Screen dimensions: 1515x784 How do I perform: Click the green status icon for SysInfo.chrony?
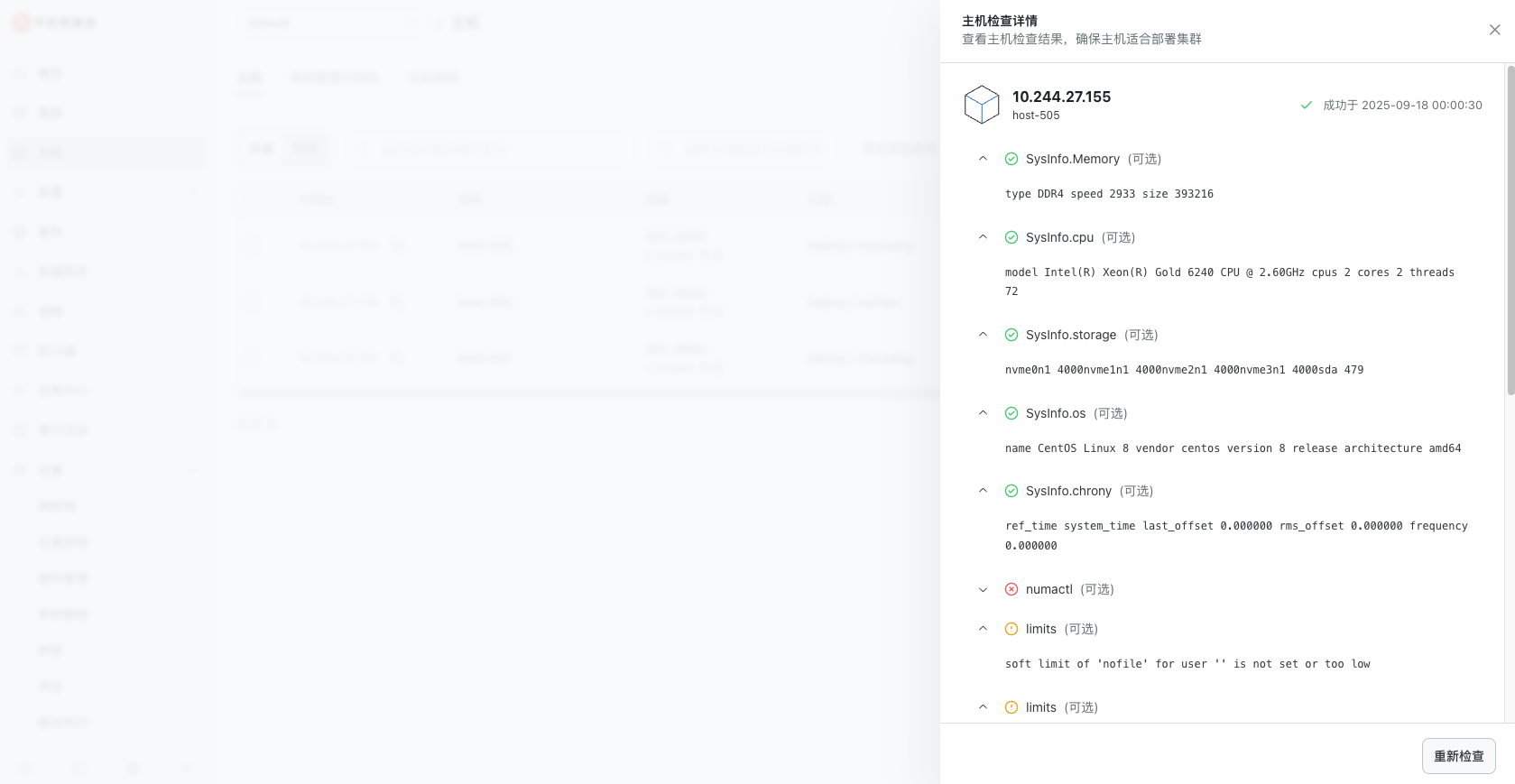[x=1012, y=491]
